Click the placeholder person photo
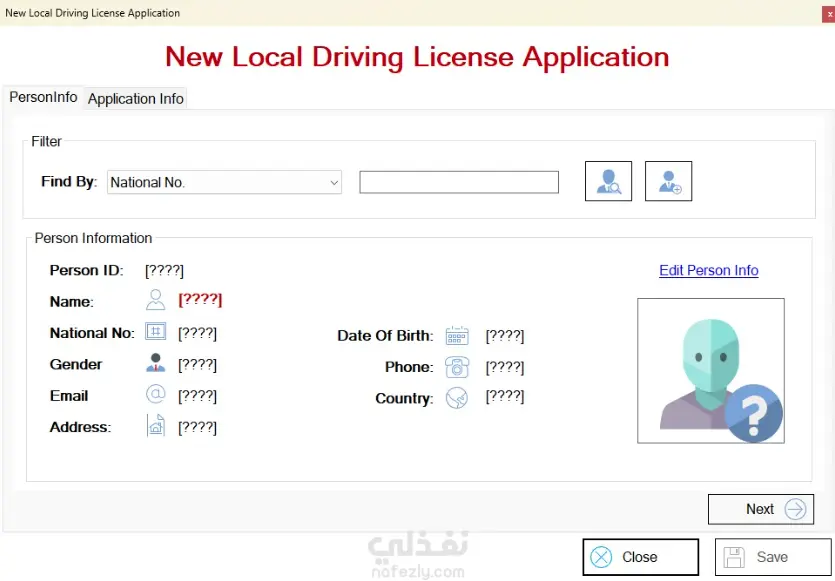835x581 pixels. click(711, 371)
